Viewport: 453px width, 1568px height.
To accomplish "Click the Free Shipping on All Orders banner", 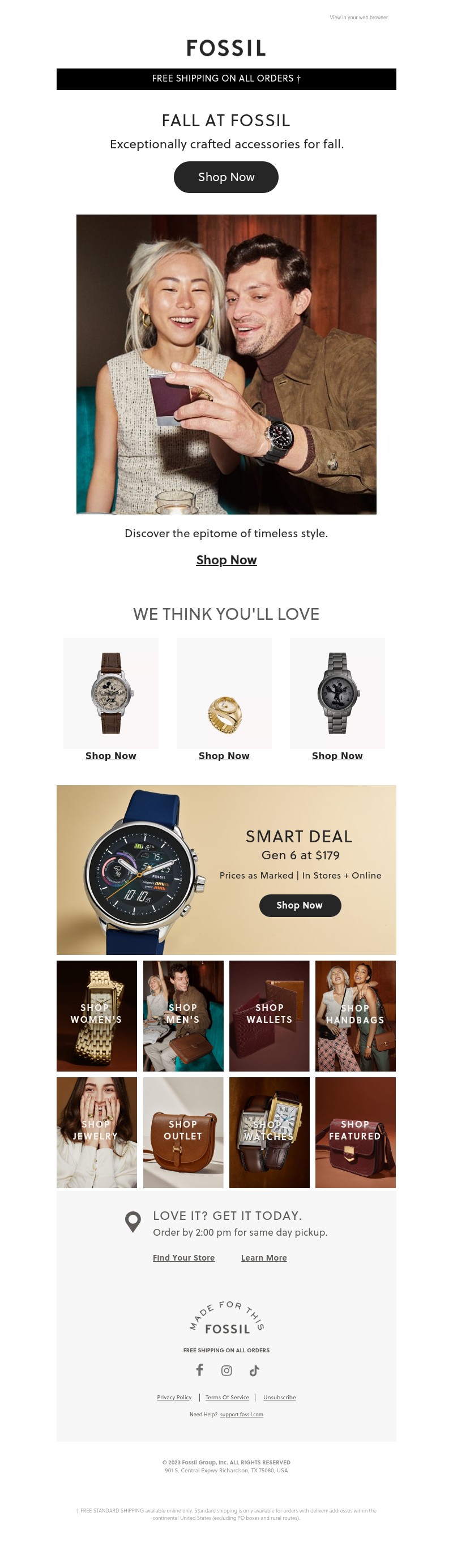I will tap(226, 79).
